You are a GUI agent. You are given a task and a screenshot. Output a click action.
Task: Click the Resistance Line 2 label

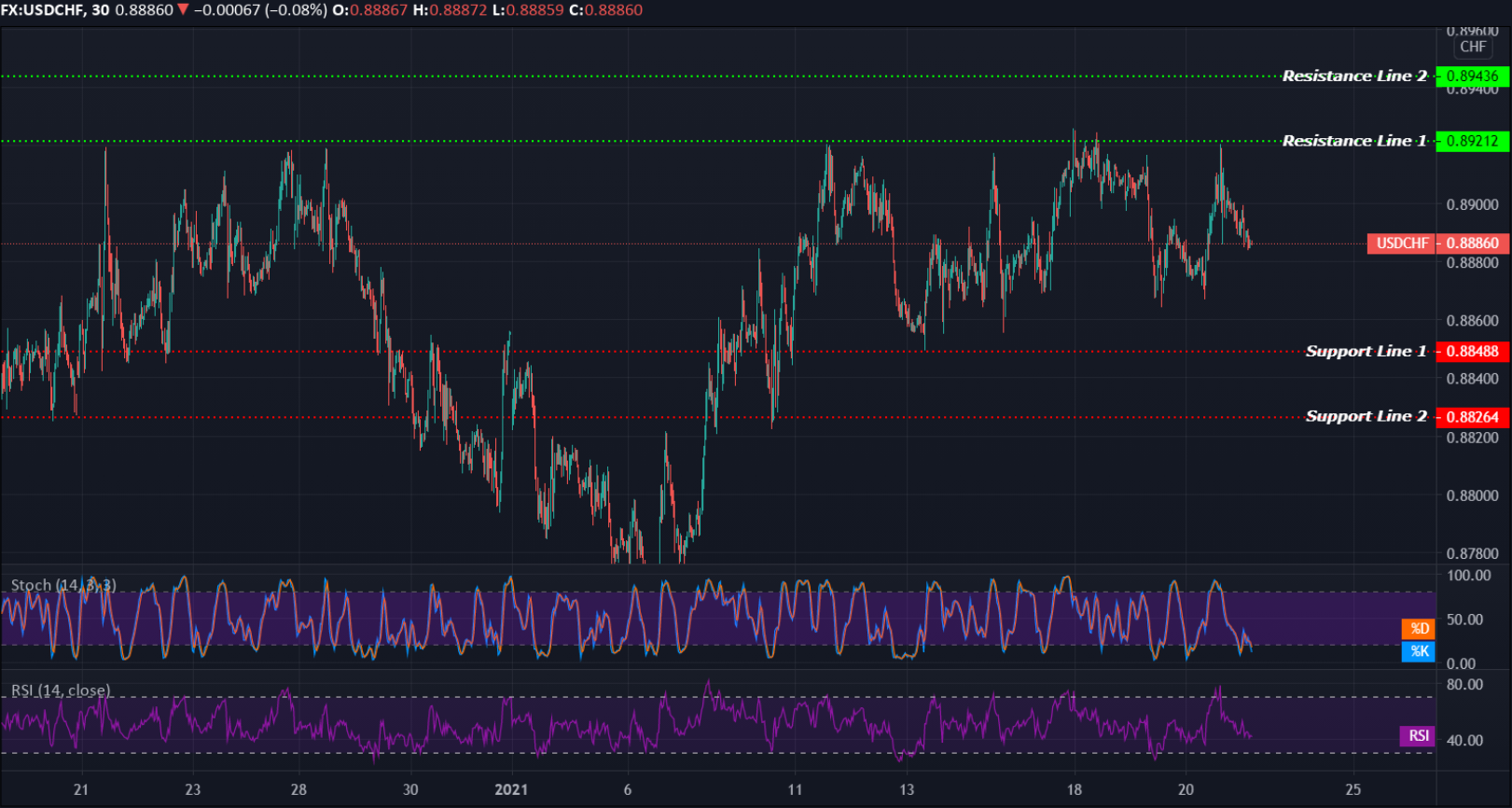click(1354, 77)
